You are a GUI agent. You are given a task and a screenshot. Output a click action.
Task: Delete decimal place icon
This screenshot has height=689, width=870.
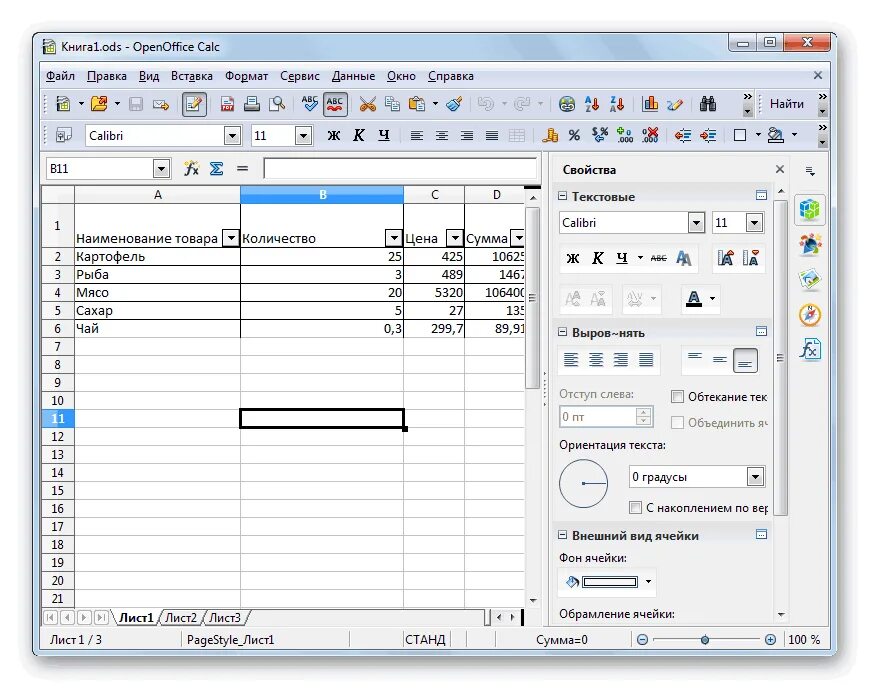pos(650,135)
